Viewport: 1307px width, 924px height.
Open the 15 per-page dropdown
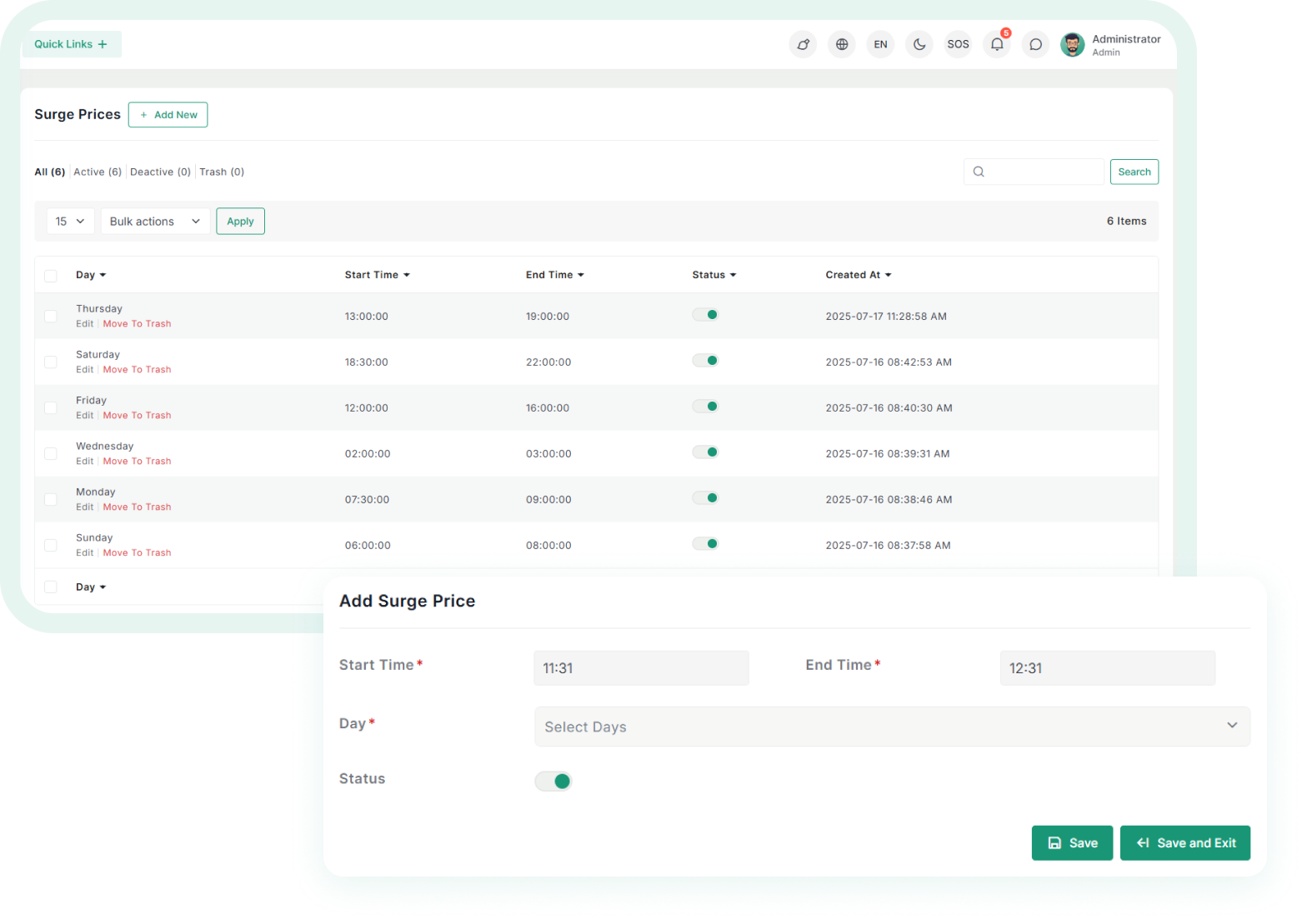tap(70, 222)
